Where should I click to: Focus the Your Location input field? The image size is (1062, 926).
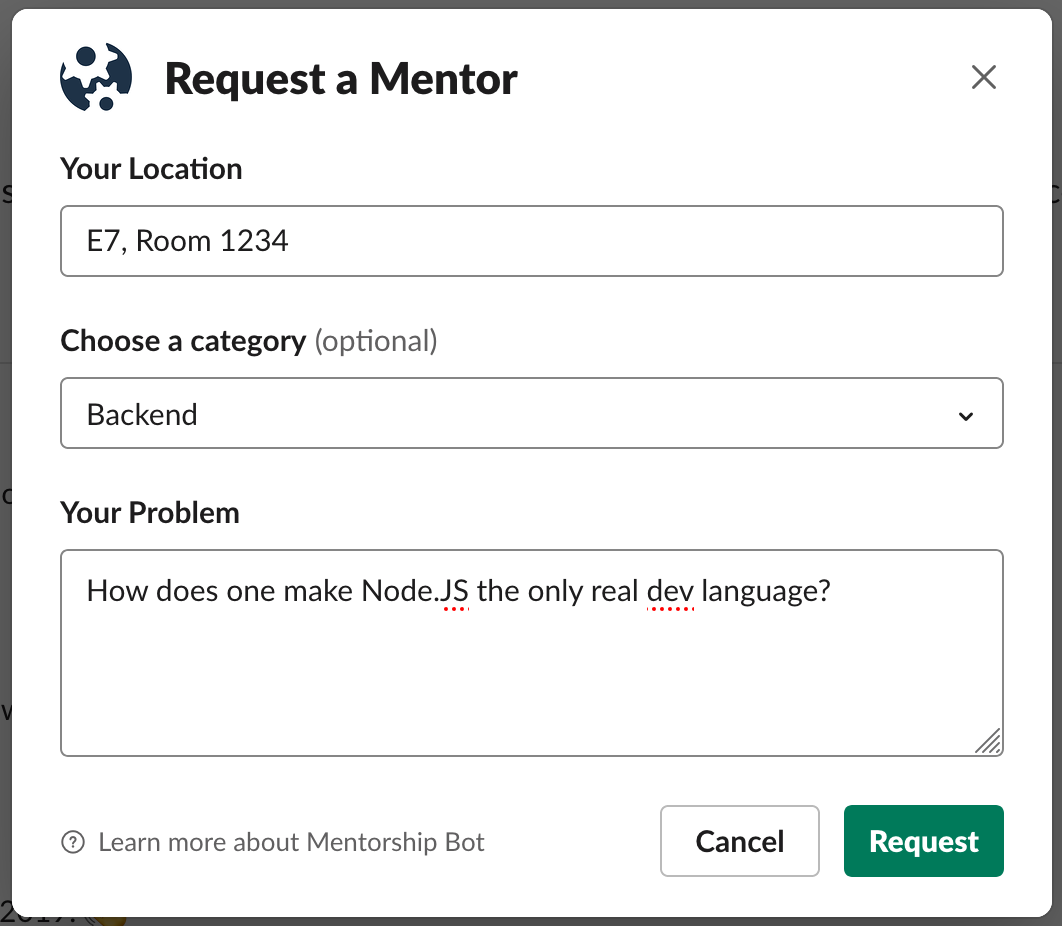tap(531, 241)
